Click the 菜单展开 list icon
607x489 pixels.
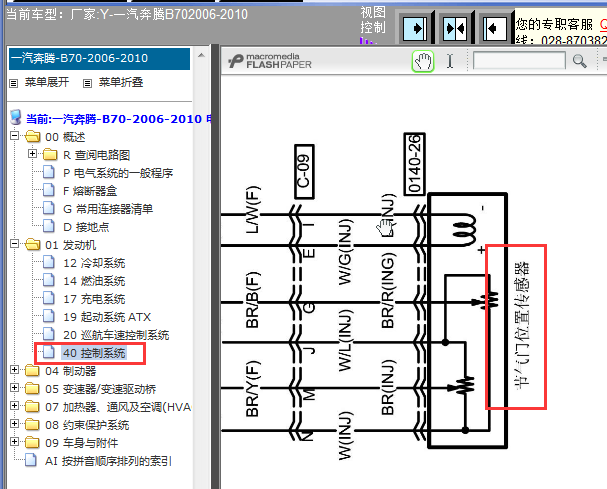point(14,83)
